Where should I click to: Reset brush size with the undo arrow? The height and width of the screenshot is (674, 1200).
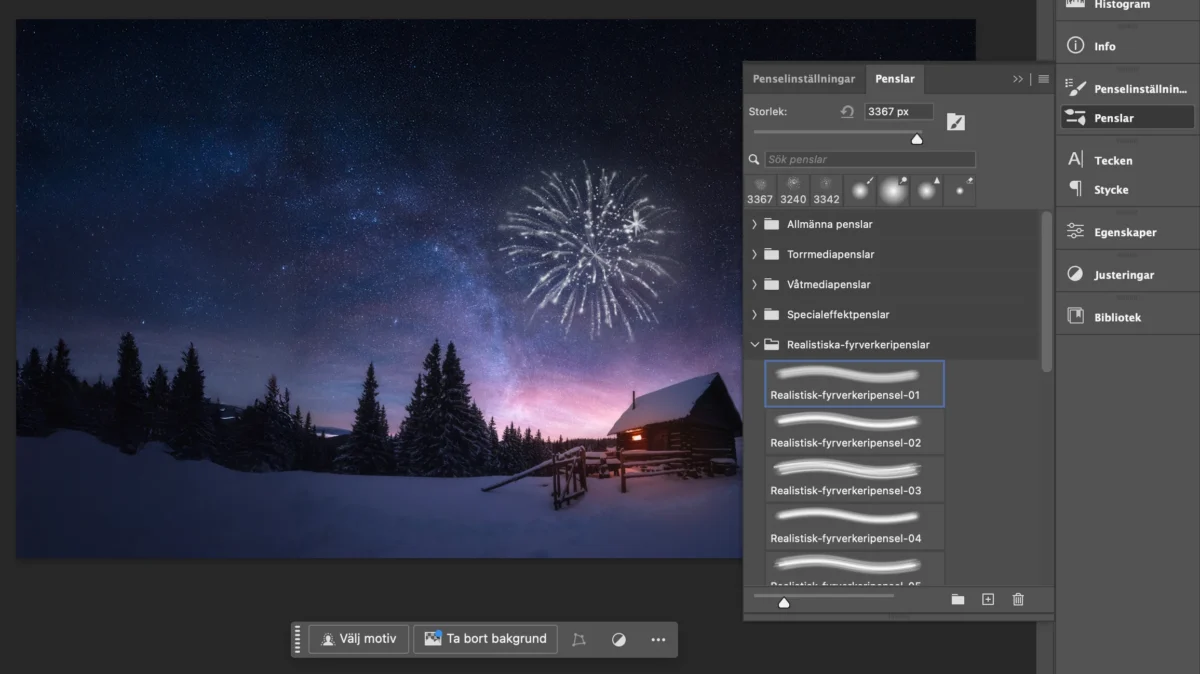pyautogui.click(x=847, y=112)
